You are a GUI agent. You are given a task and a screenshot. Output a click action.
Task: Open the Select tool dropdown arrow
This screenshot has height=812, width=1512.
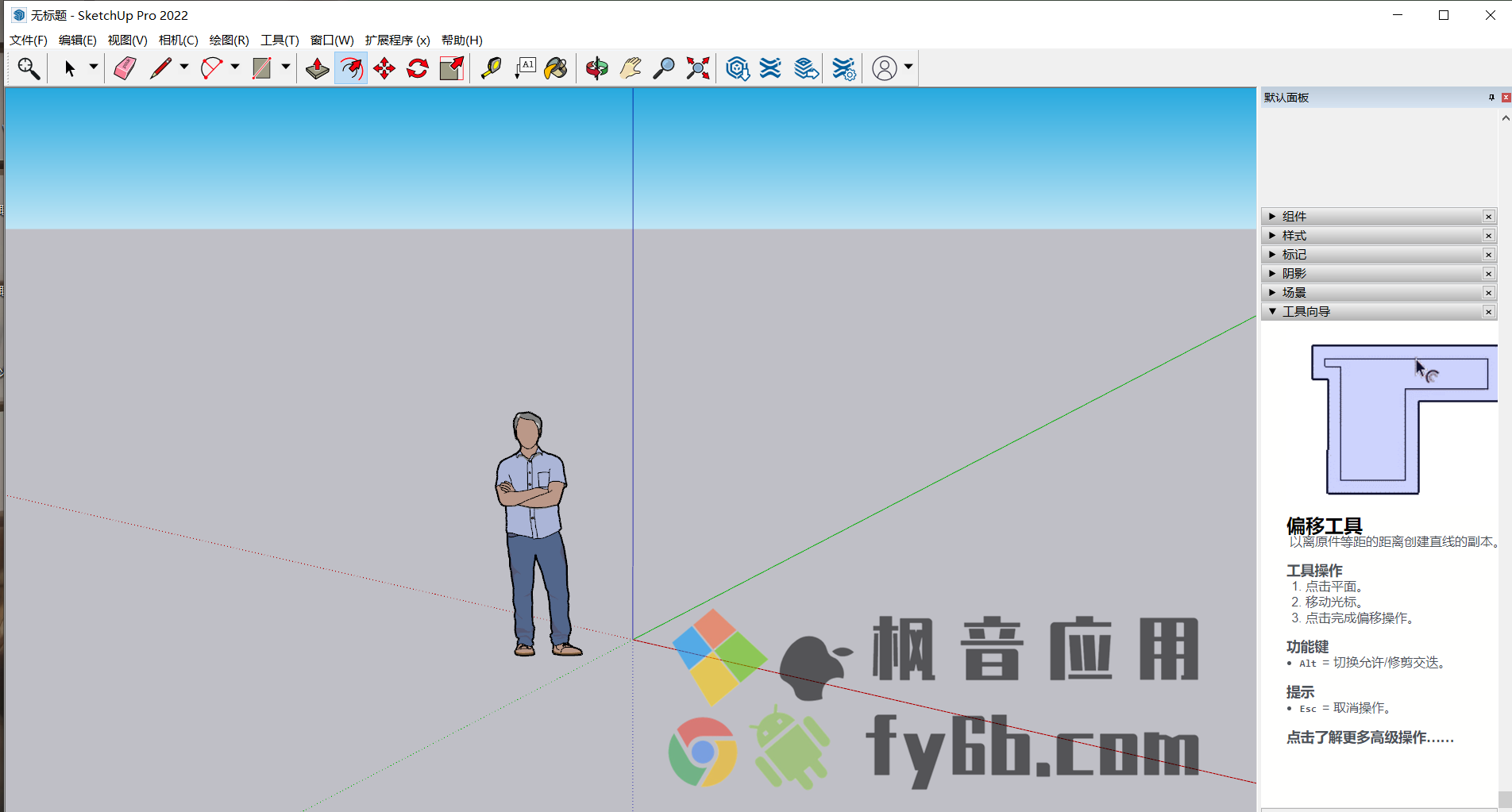click(x=94, y=67)
